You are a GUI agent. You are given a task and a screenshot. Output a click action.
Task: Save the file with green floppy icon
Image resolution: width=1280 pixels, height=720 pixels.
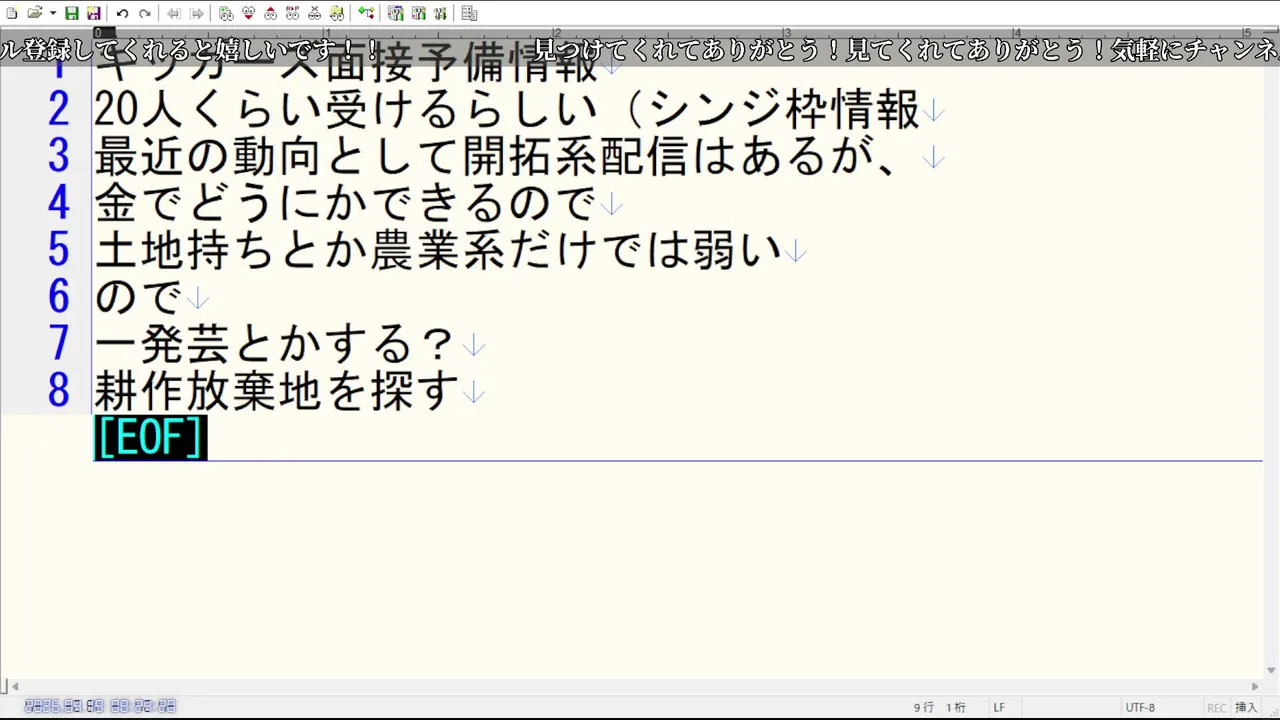(x=71, y=13)
